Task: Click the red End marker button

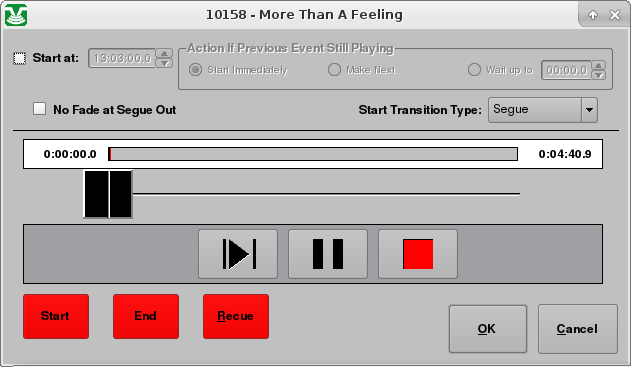Action: click(x=146, y=316)
